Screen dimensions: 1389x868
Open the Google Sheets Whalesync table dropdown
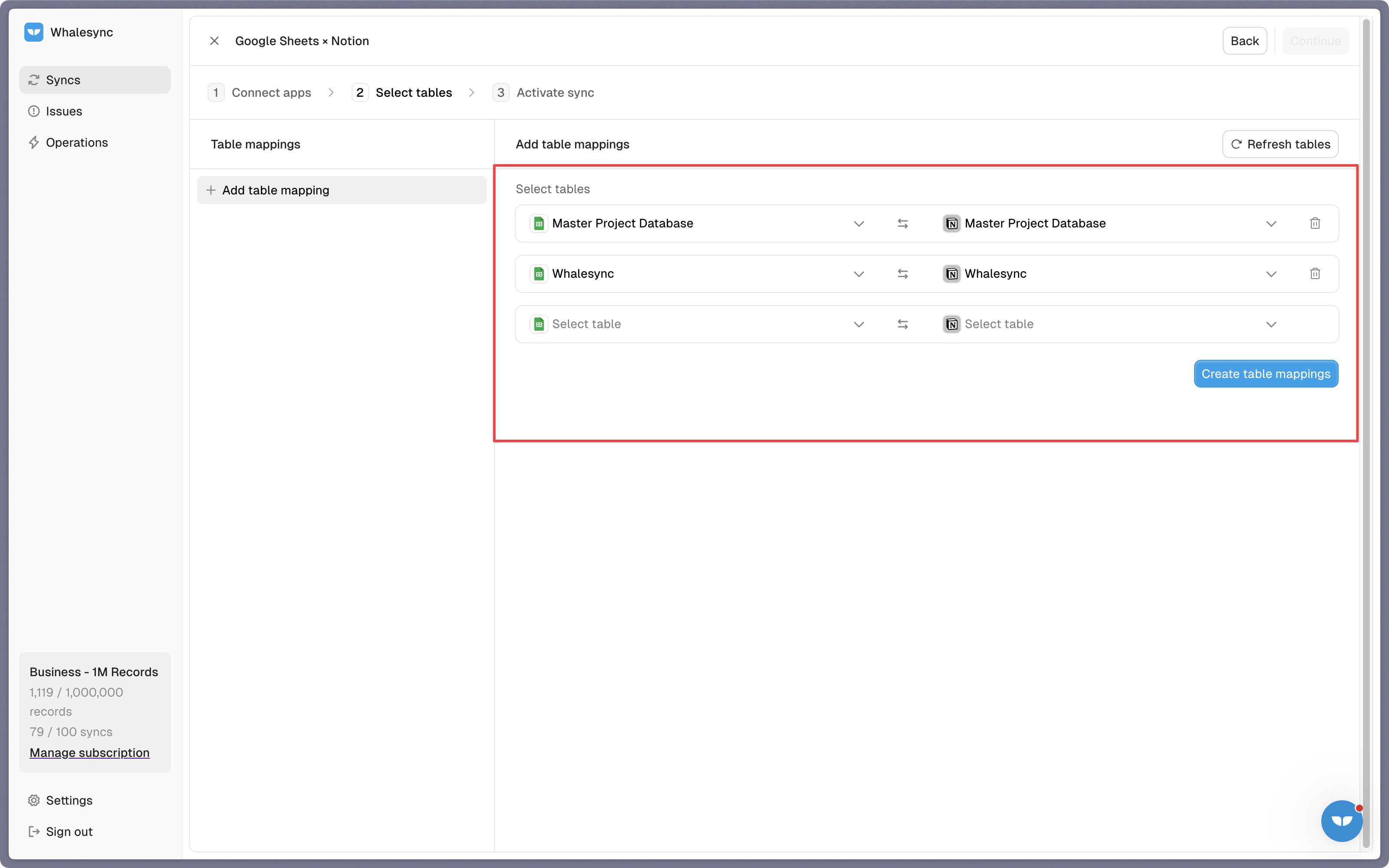pyautogui.click(x=698, y=274)
